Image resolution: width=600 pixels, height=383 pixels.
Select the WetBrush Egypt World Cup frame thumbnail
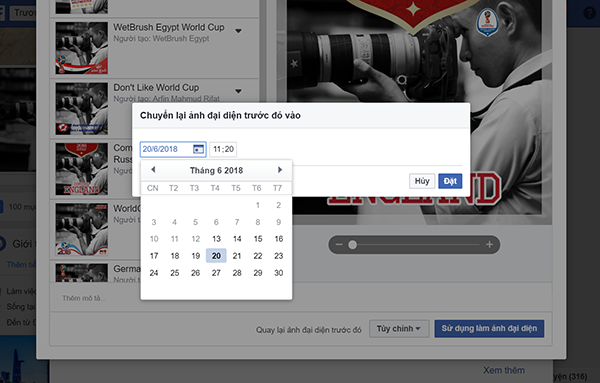point(82,48)
